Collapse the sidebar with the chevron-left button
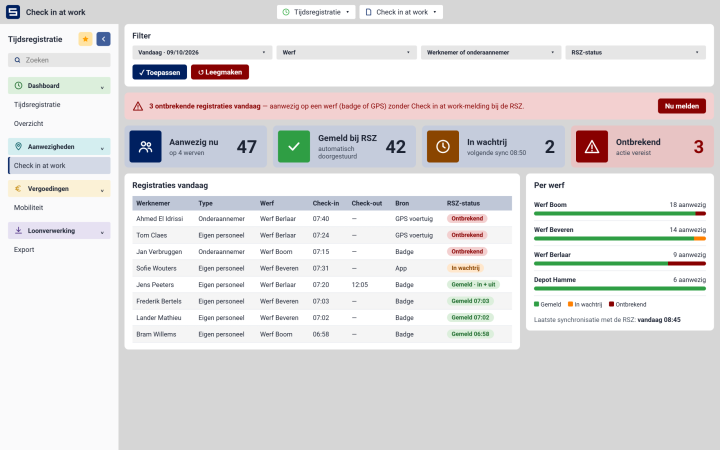Screen dimensions: 720x450 (103, 39)
